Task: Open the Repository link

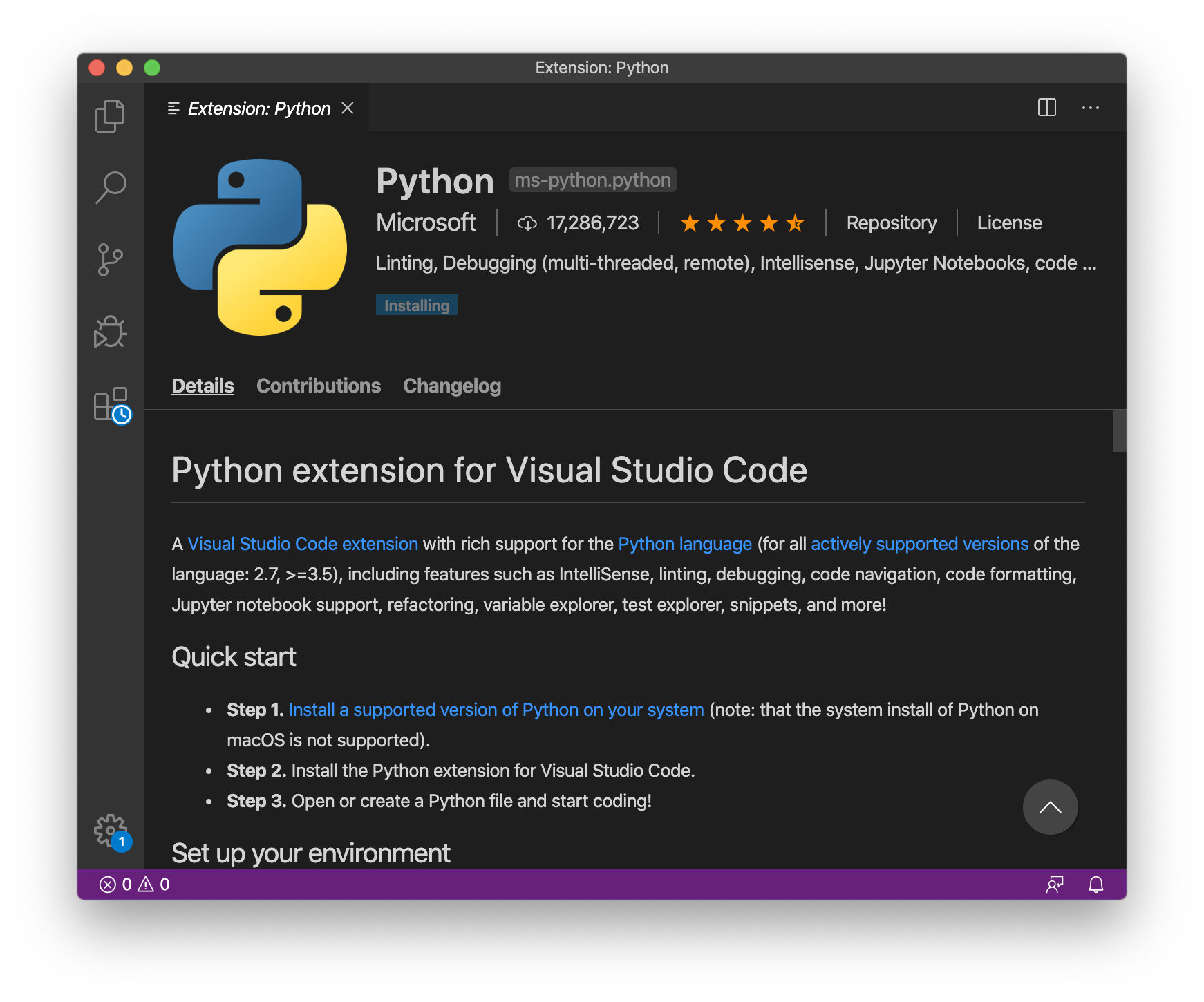Action: click(x=892, y=223)
